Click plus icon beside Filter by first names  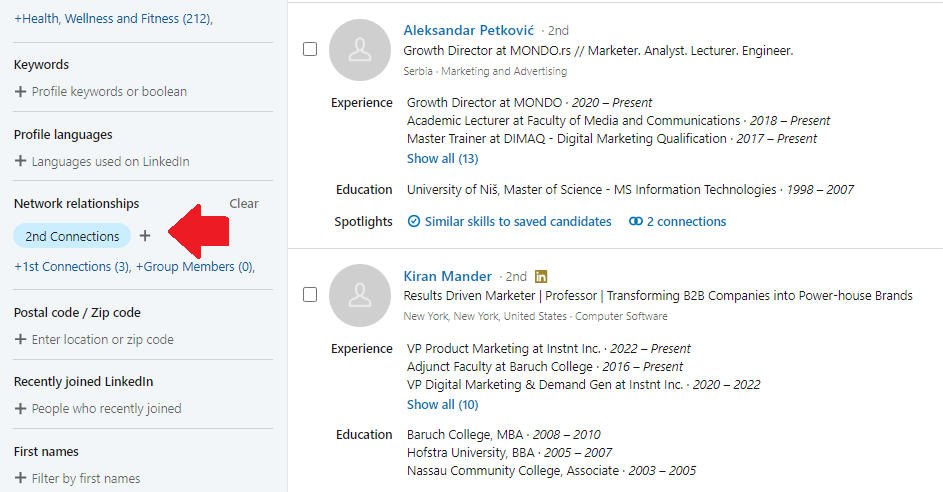tap(20, 478)
